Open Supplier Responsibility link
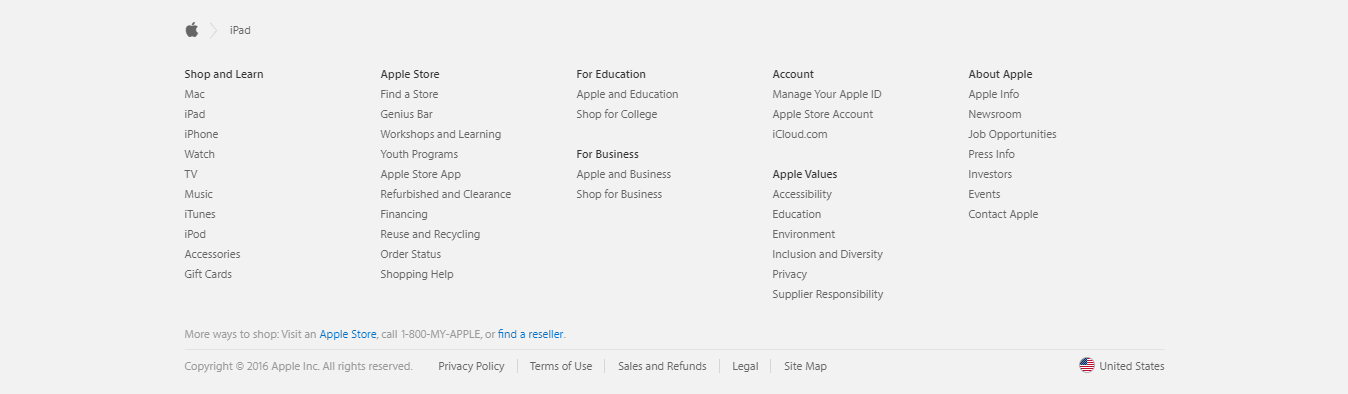1348x394 pixels. point(828,294)
